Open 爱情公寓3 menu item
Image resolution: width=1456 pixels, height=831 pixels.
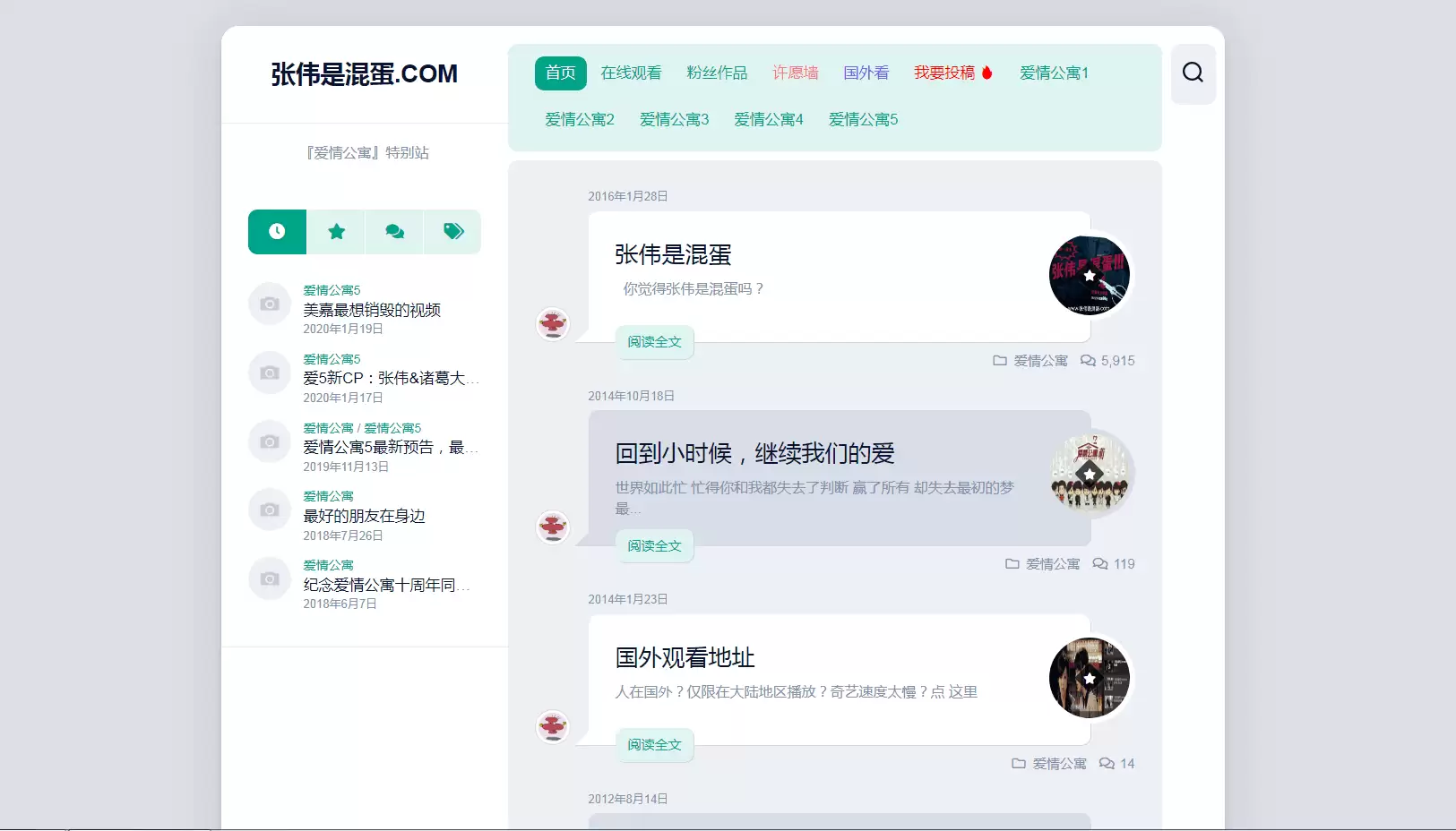[x=675, y=120]
